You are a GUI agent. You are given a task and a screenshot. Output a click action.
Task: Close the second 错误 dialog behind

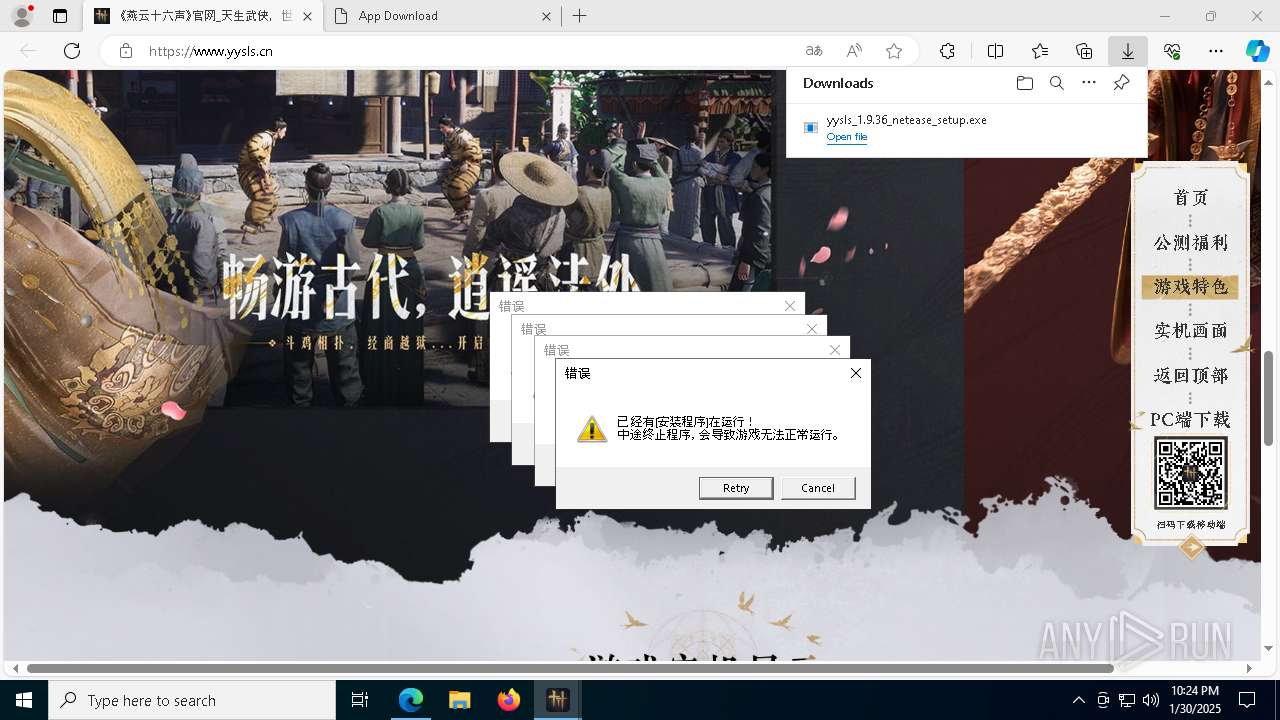(x=834, y=350)
